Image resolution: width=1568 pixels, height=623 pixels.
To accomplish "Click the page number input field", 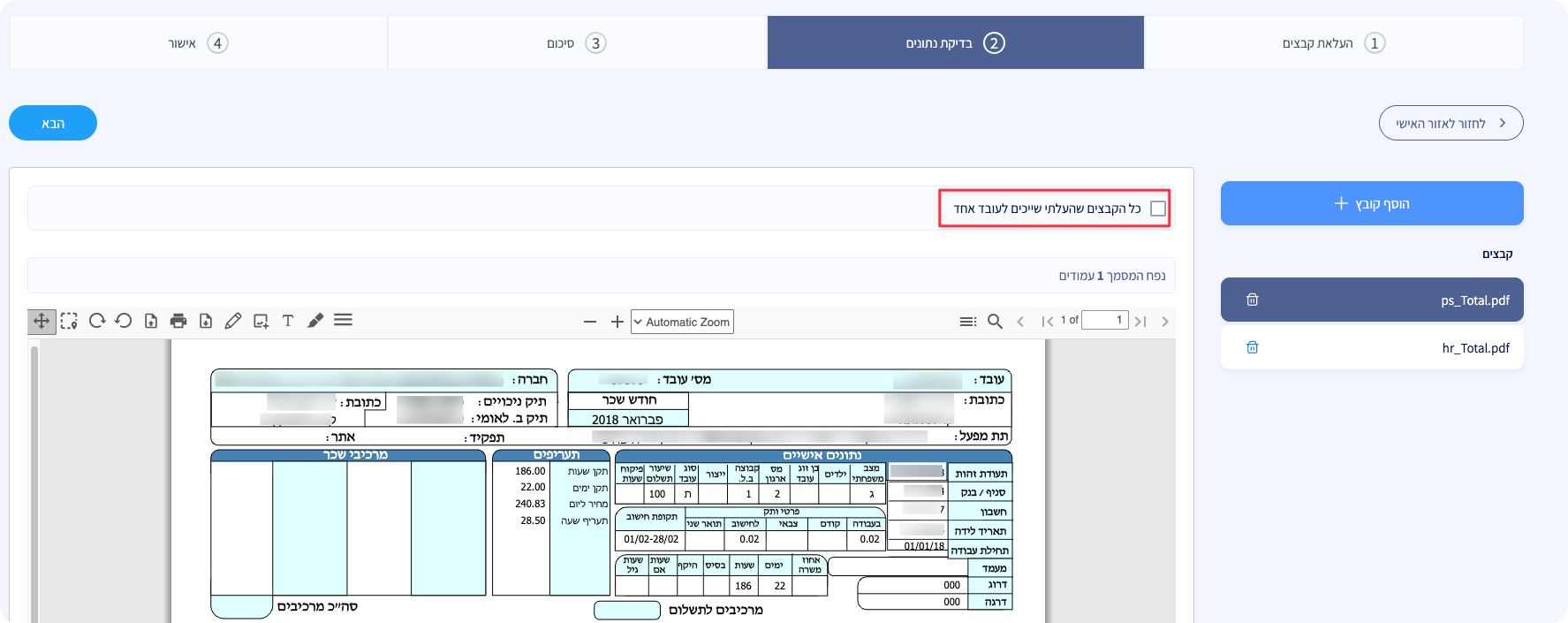I will click(1105, 320).
